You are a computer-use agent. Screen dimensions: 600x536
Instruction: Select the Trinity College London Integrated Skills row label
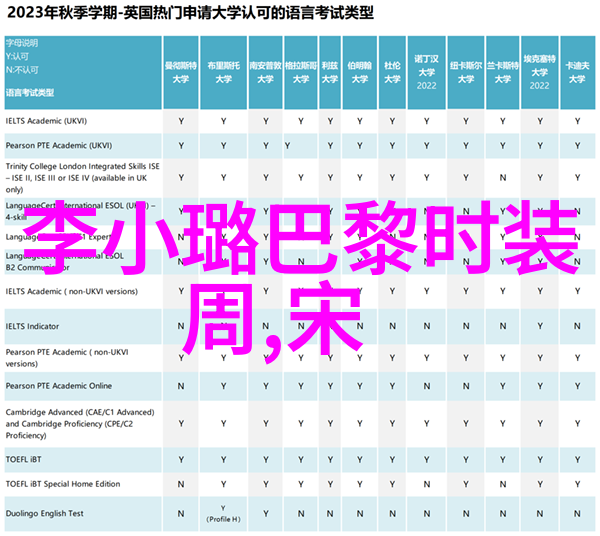pos(83,178)
